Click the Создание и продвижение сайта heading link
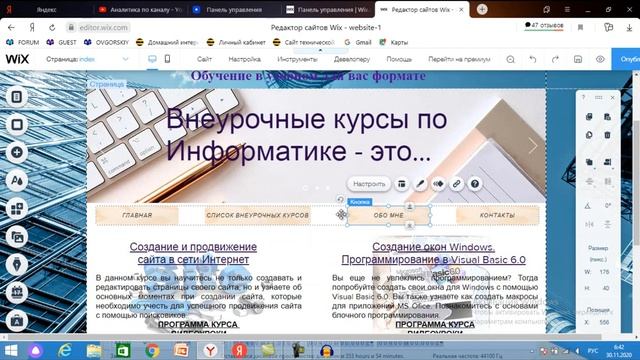 (x=193, y=253)
